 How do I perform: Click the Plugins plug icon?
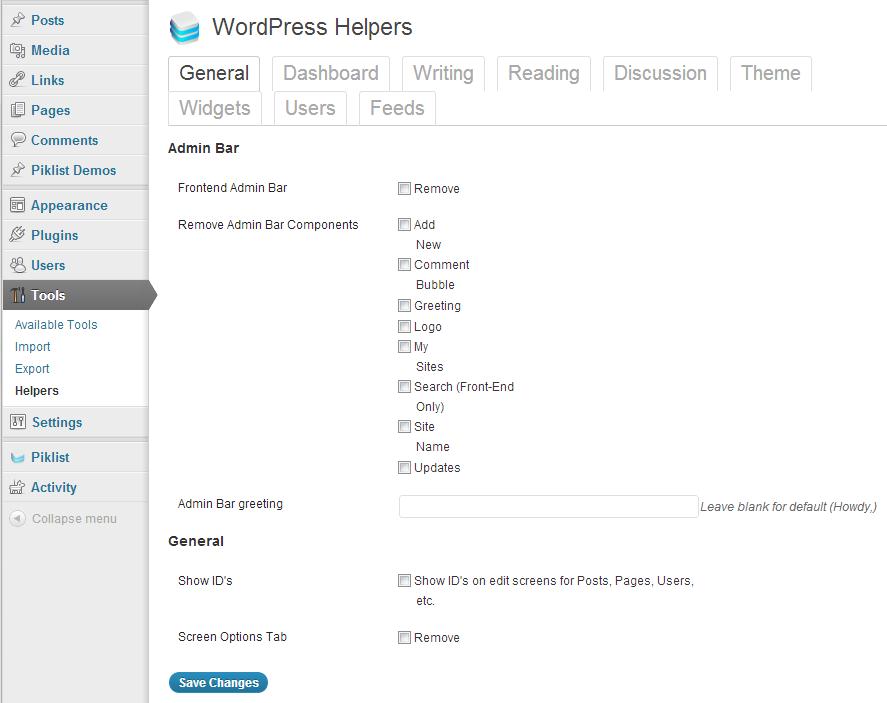pos(18,235)
